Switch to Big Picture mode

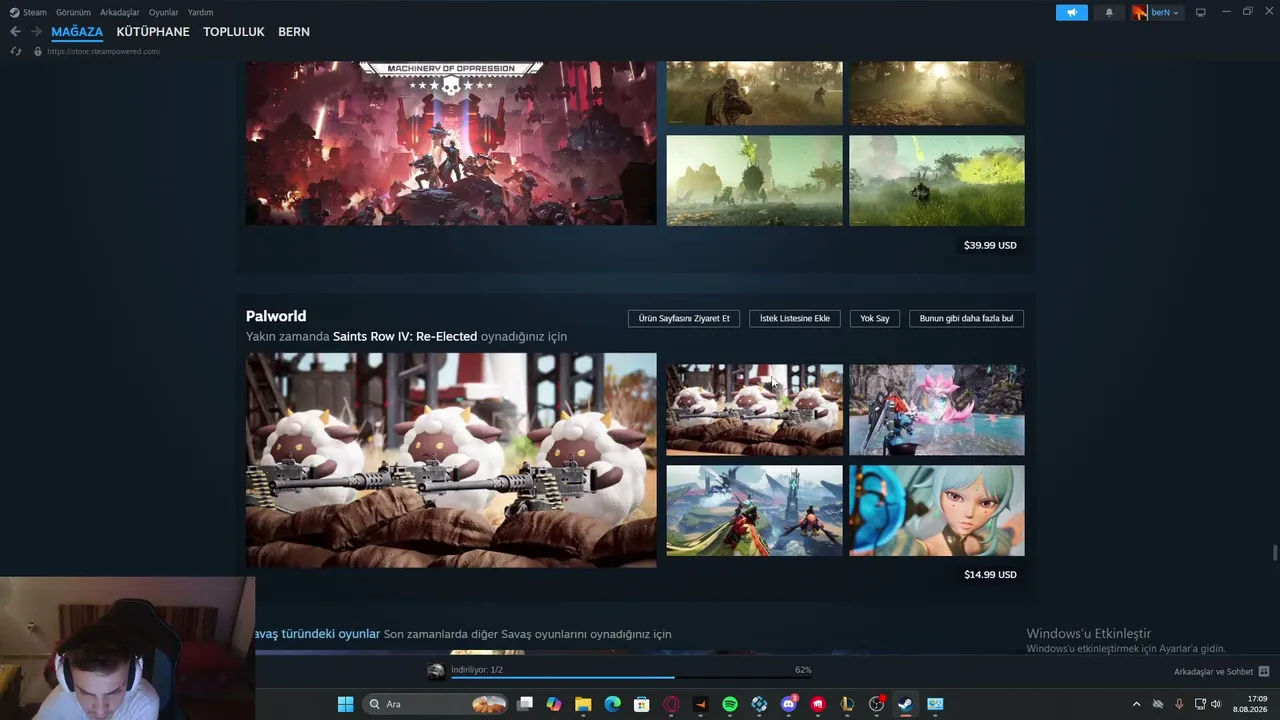(x=1200, y=12)
